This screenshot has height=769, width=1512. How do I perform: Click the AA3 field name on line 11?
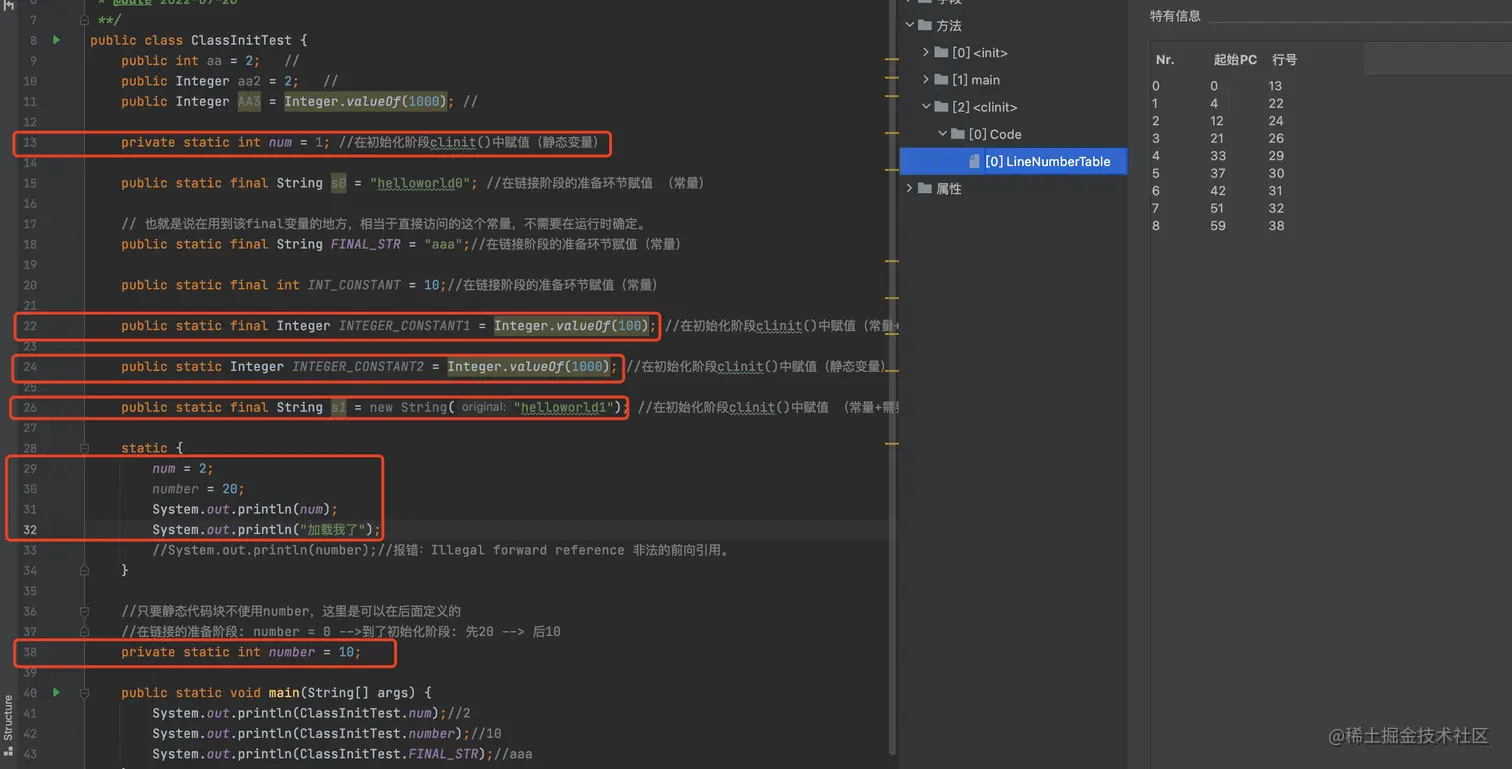249,102
